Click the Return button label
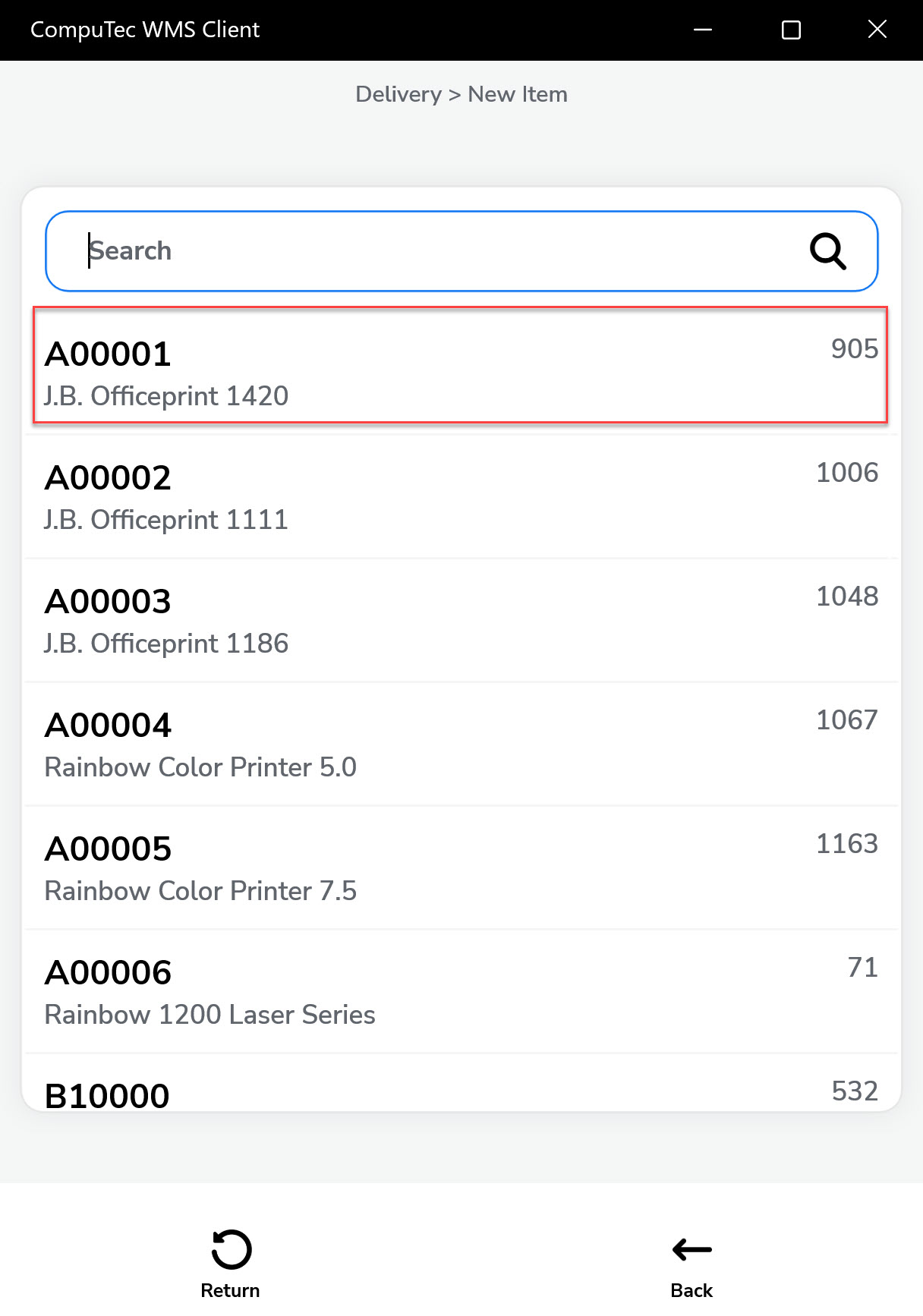 (230, 1289)
